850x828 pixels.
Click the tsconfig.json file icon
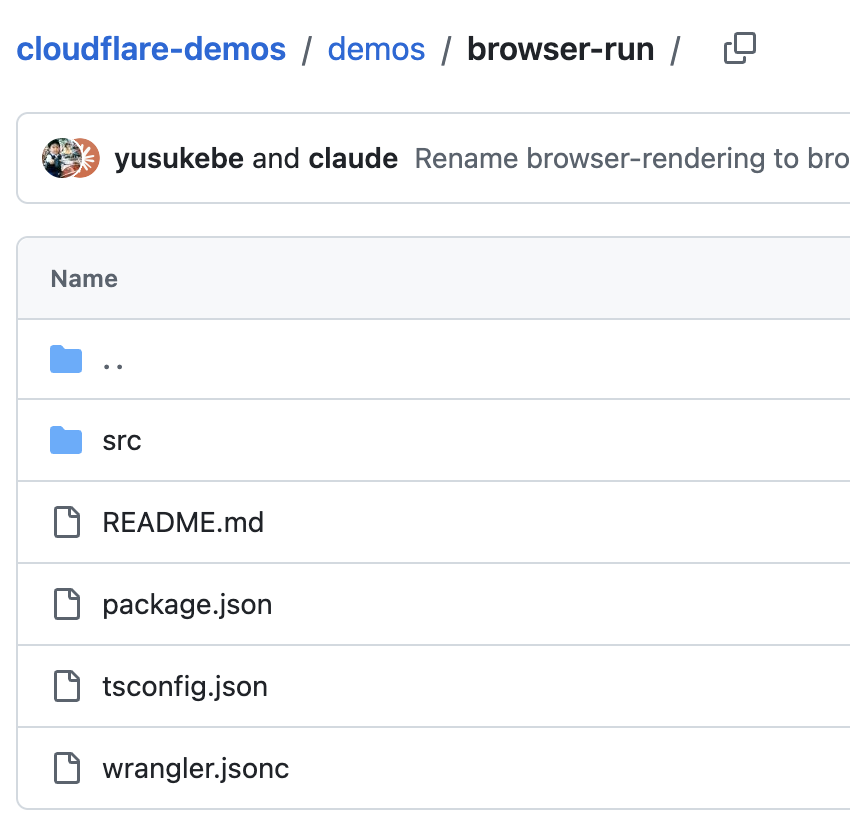(67, 686)
